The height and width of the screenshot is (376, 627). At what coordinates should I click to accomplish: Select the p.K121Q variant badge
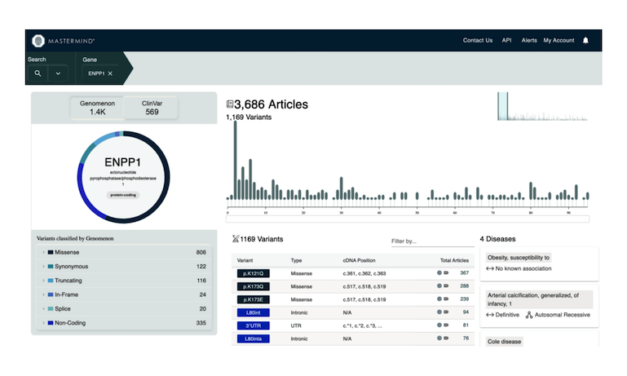pyautogui.click(x=253, y=273)
